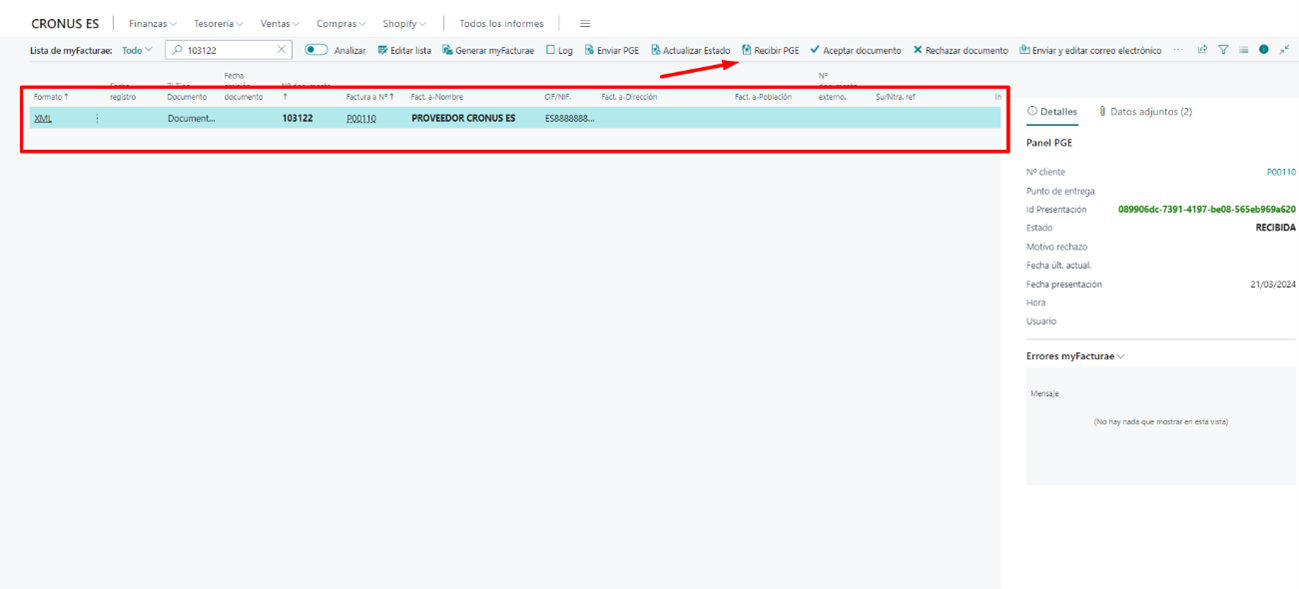Click the RECIBIDA status value

tap(1275, 228)
